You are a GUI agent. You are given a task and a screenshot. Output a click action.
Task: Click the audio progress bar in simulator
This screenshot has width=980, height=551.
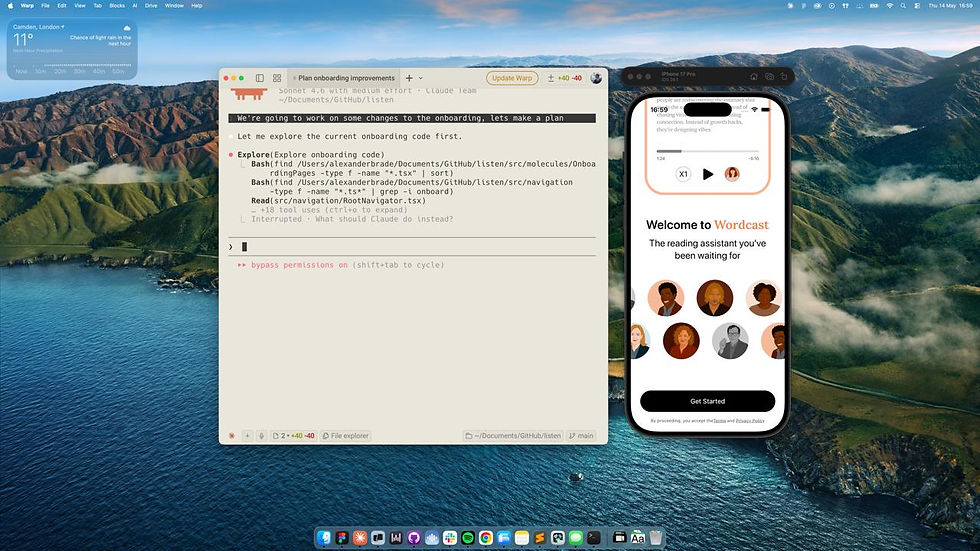pyautogui.click(x=708, y=151)
